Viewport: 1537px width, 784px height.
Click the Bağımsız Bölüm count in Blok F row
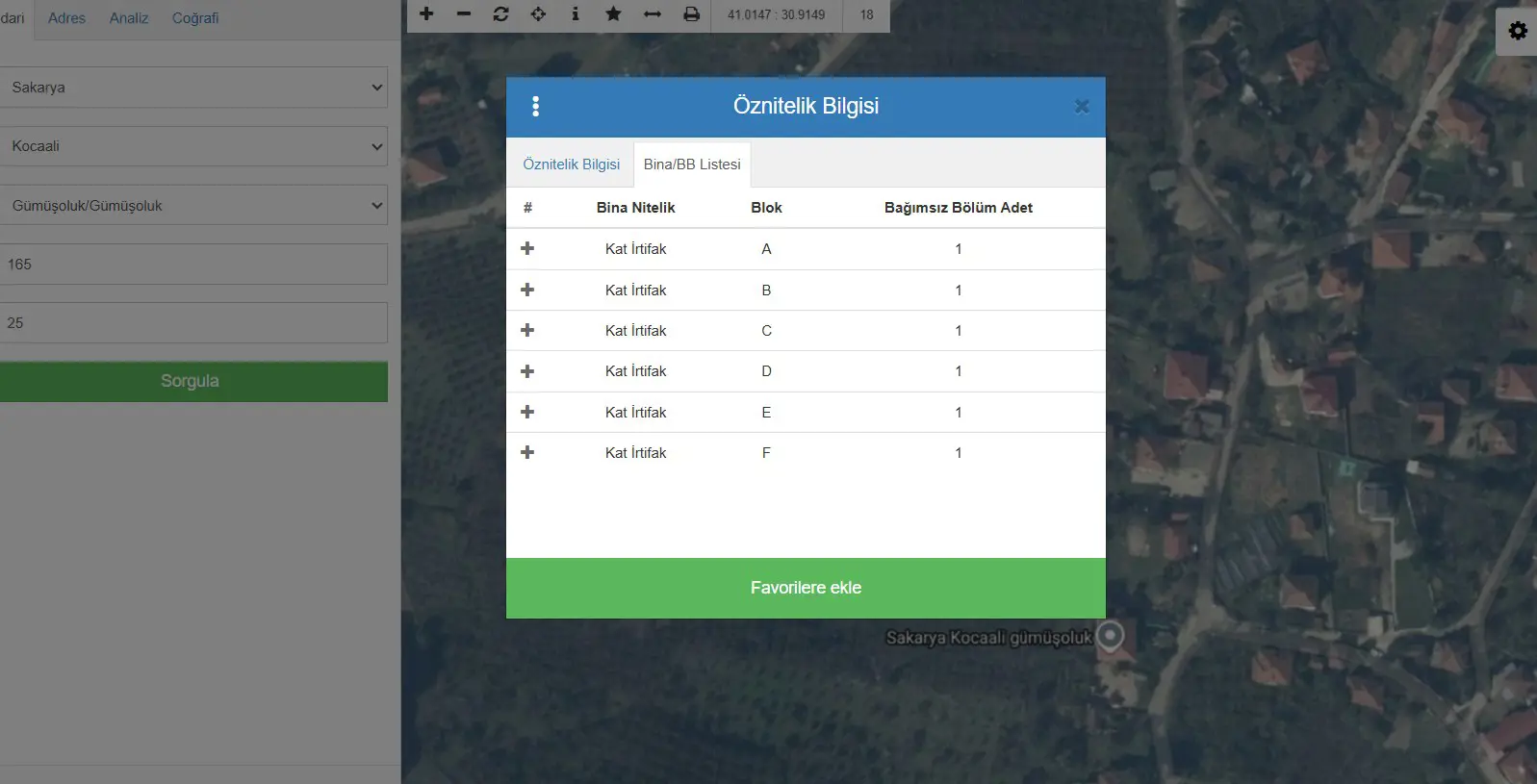pos(959,453)
